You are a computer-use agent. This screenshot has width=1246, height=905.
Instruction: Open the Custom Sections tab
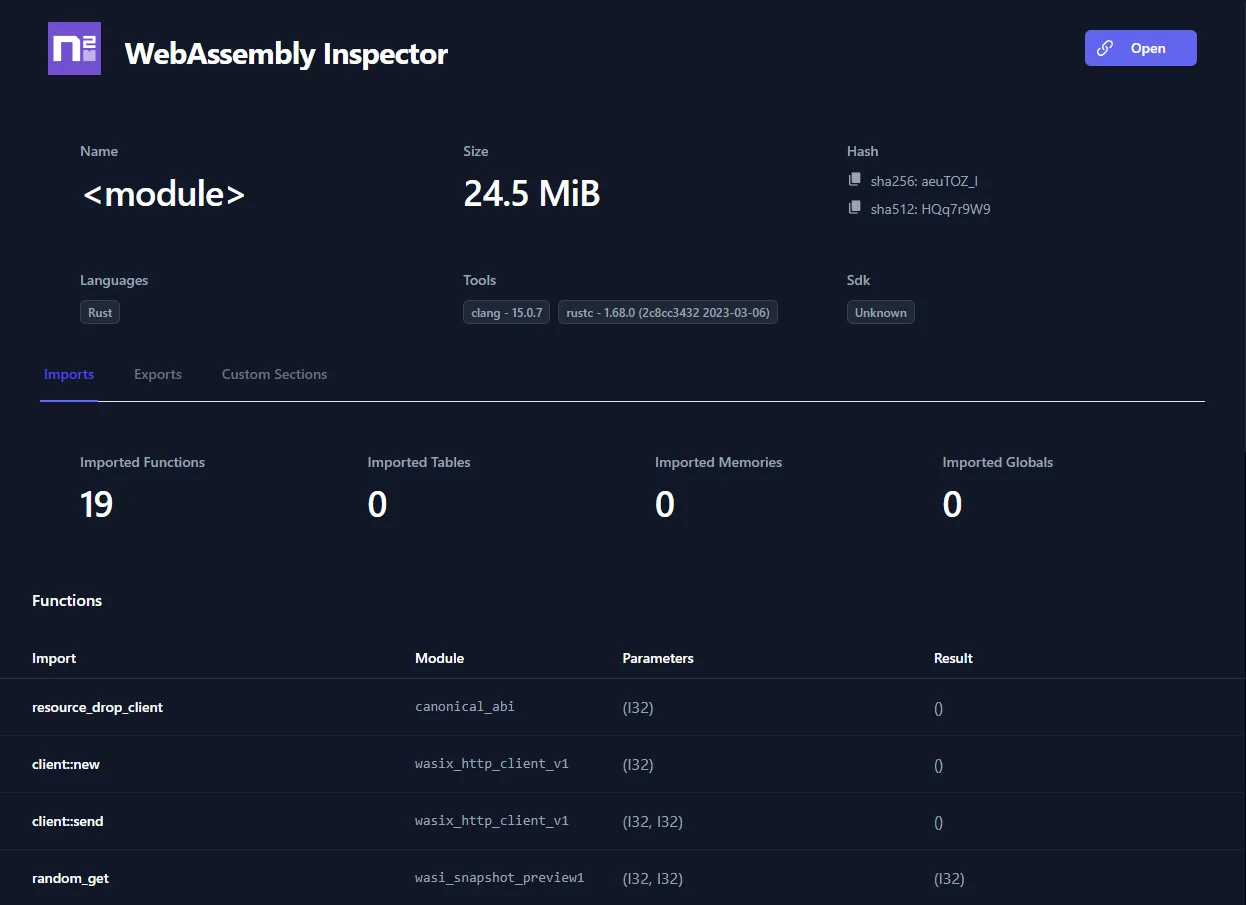click(274, 374)
